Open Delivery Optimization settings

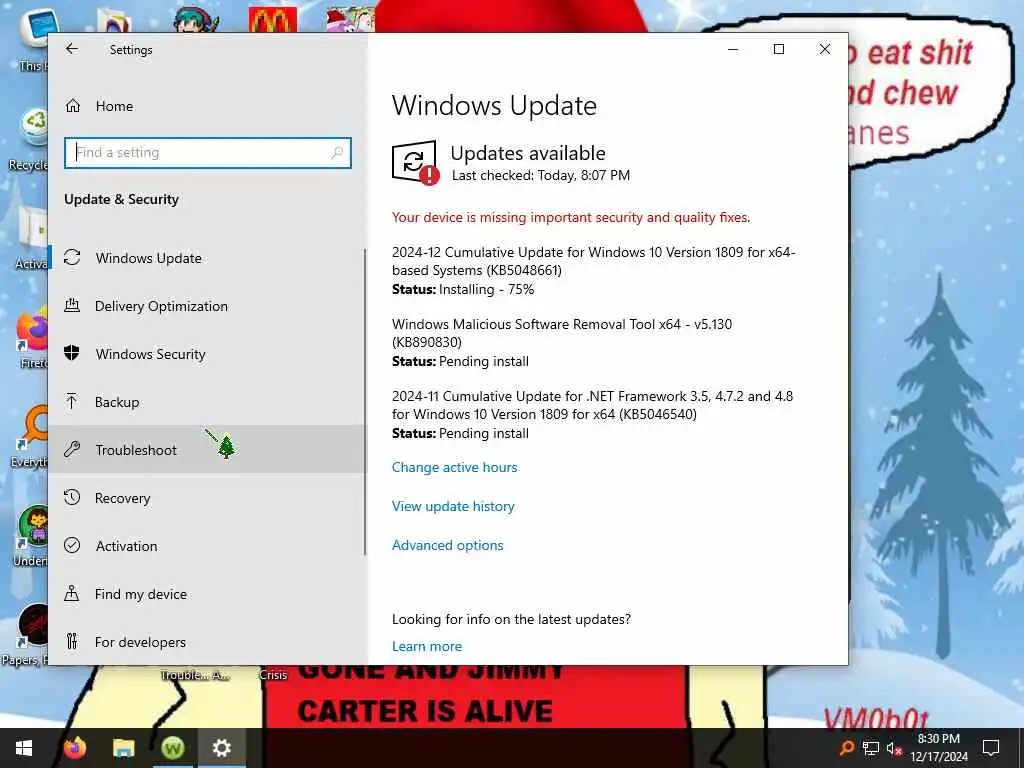[208, 306]
